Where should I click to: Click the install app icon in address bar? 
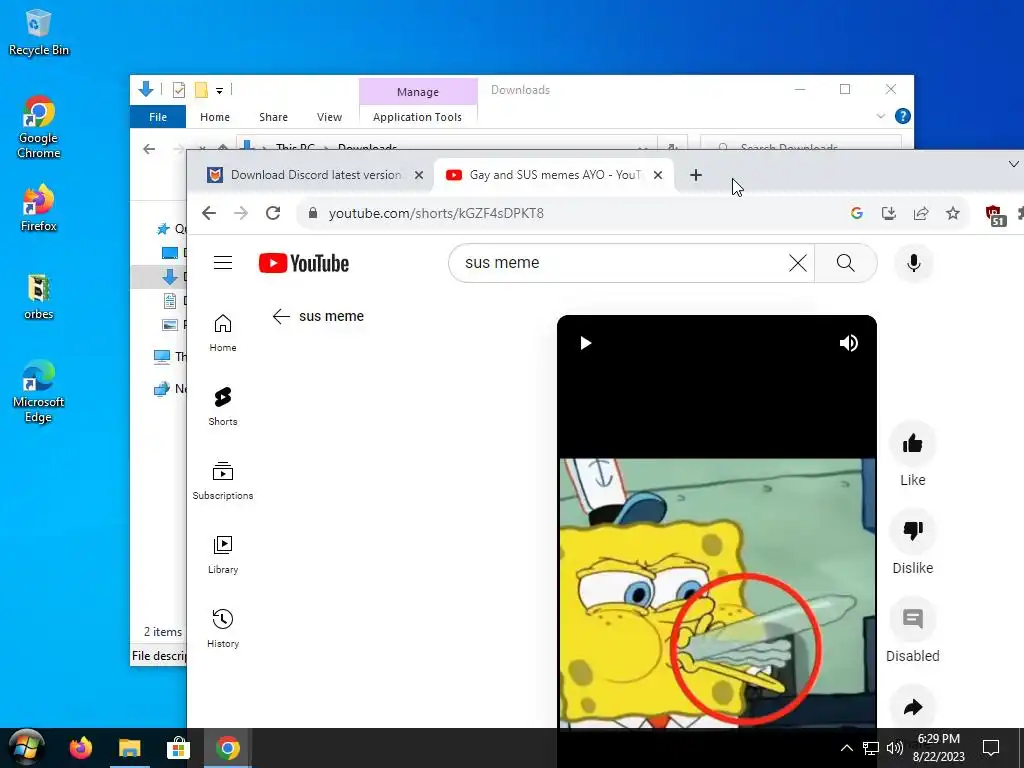(889, 213)
